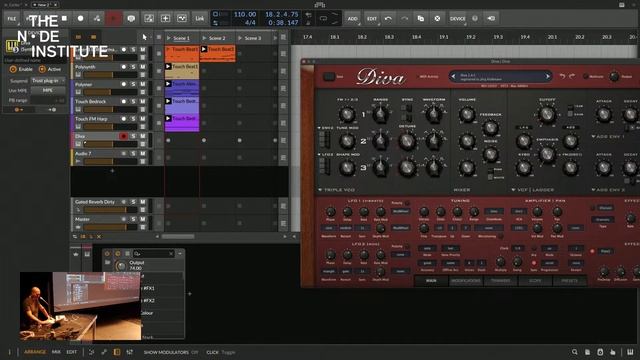
Task: Click the Link sync button
Action: (x=199, y=18)
